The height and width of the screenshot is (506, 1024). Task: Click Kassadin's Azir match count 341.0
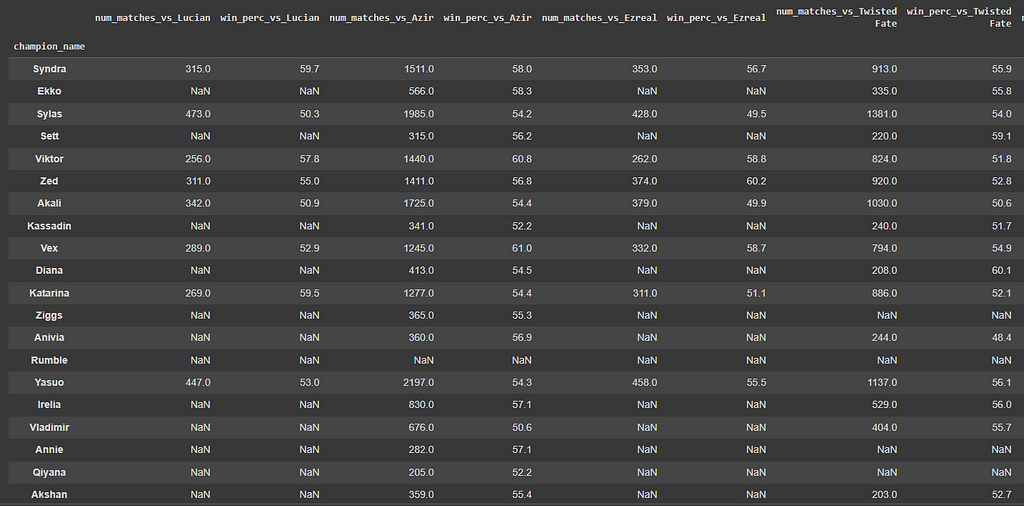pos(421,227)
